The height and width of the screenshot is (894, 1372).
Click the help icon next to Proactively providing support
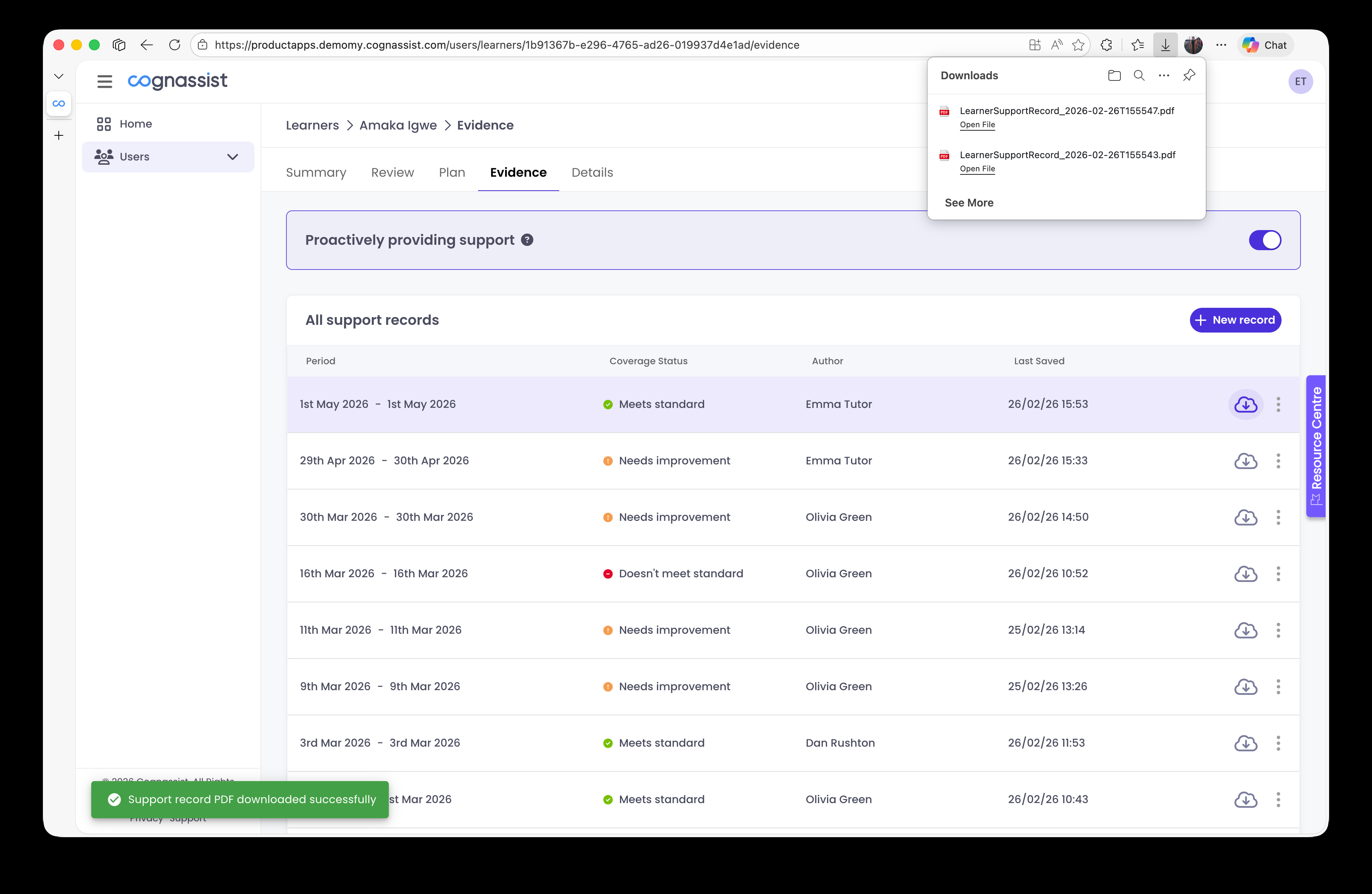527,240
